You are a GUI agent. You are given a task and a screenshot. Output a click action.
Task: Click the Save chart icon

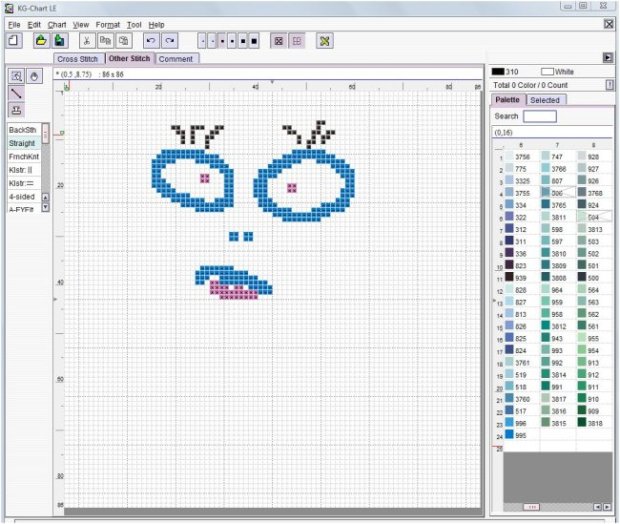(x=59, y=41)
